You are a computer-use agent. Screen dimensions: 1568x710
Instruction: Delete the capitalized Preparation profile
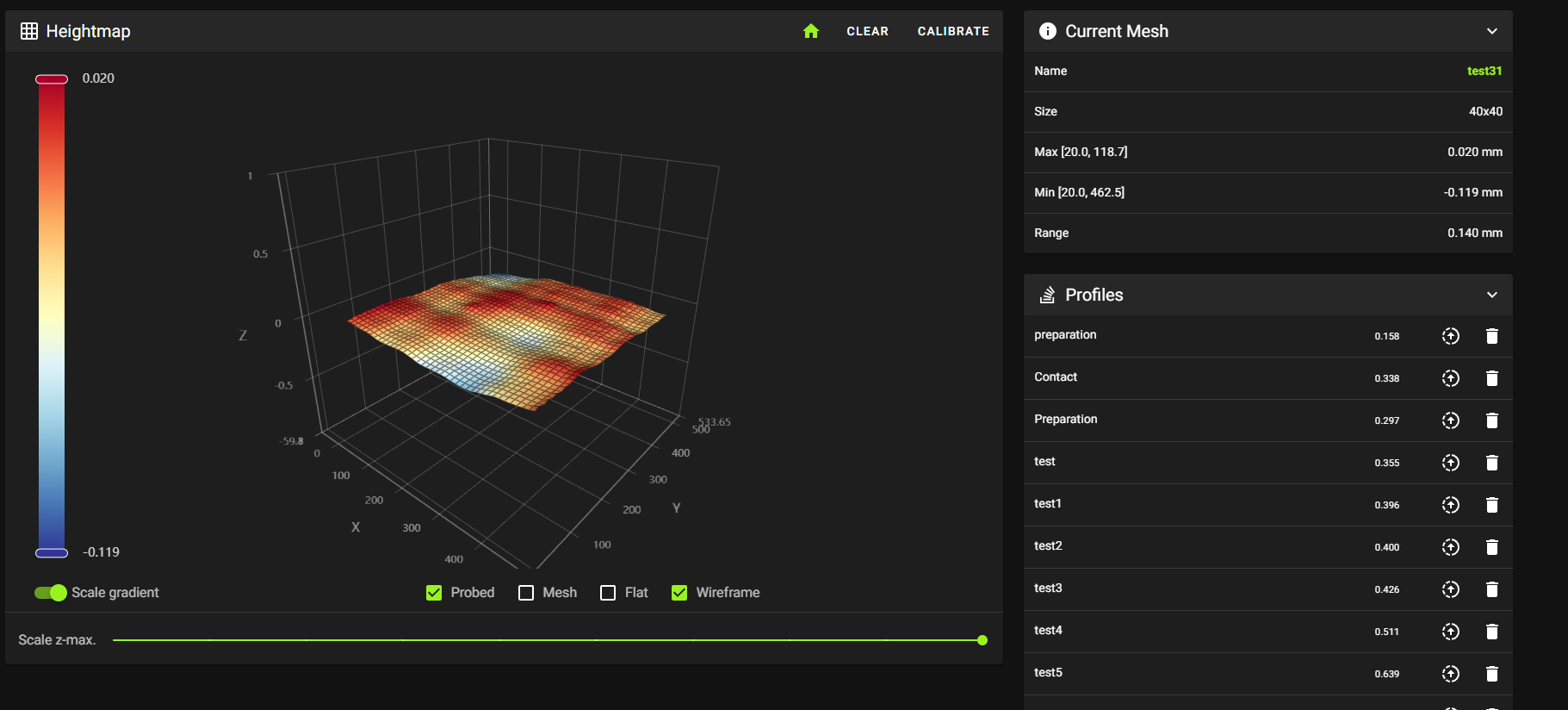click(1492, 420)
